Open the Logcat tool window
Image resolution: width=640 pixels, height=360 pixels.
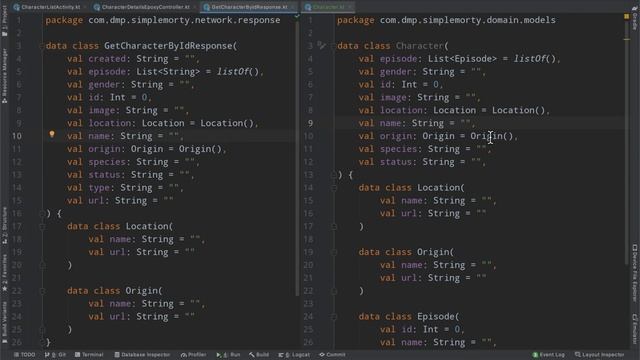[x=294, y=355]
